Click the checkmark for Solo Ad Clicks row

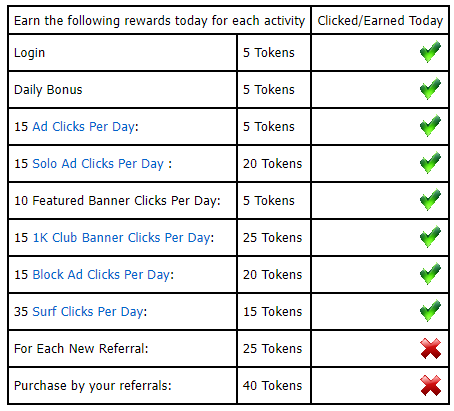(x=430, y=163)
